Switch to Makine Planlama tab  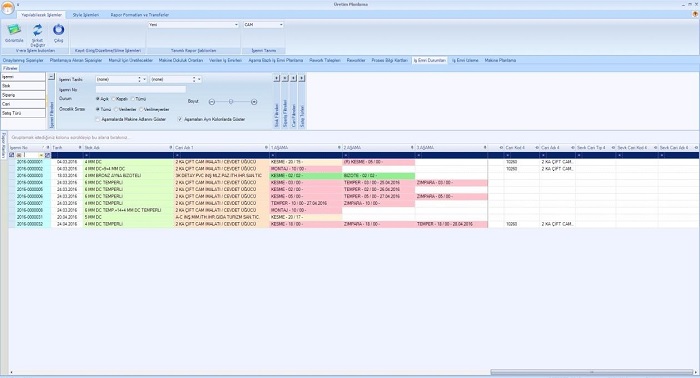[500, 60]
